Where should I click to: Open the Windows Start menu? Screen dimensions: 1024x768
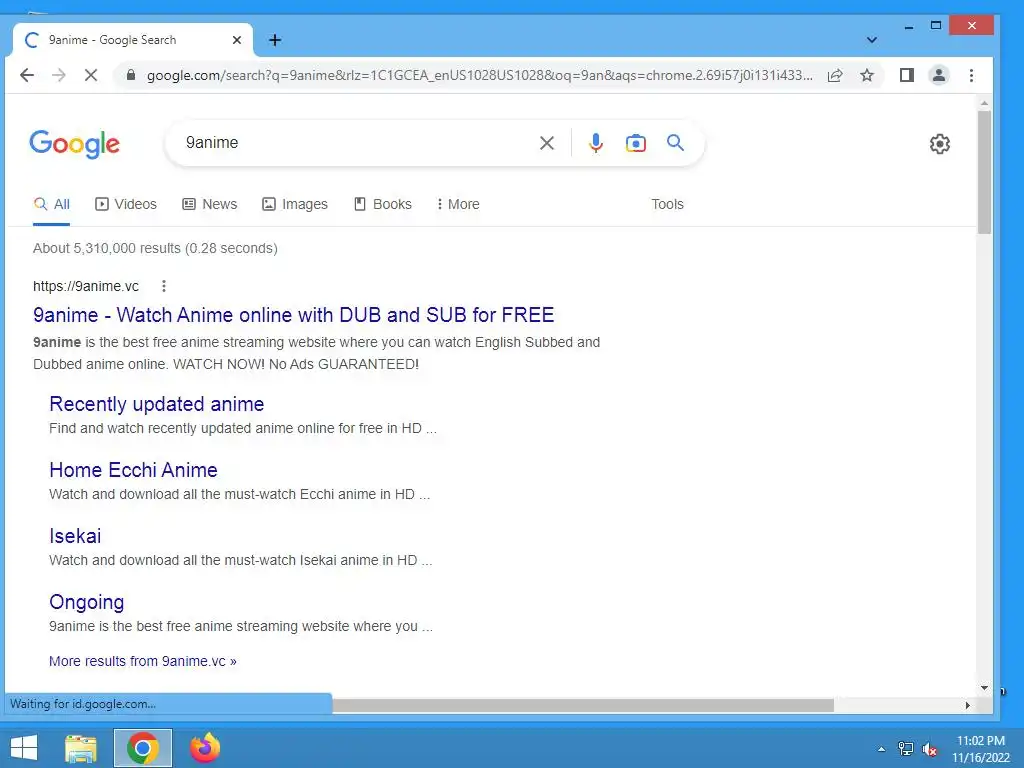(24, 748)
